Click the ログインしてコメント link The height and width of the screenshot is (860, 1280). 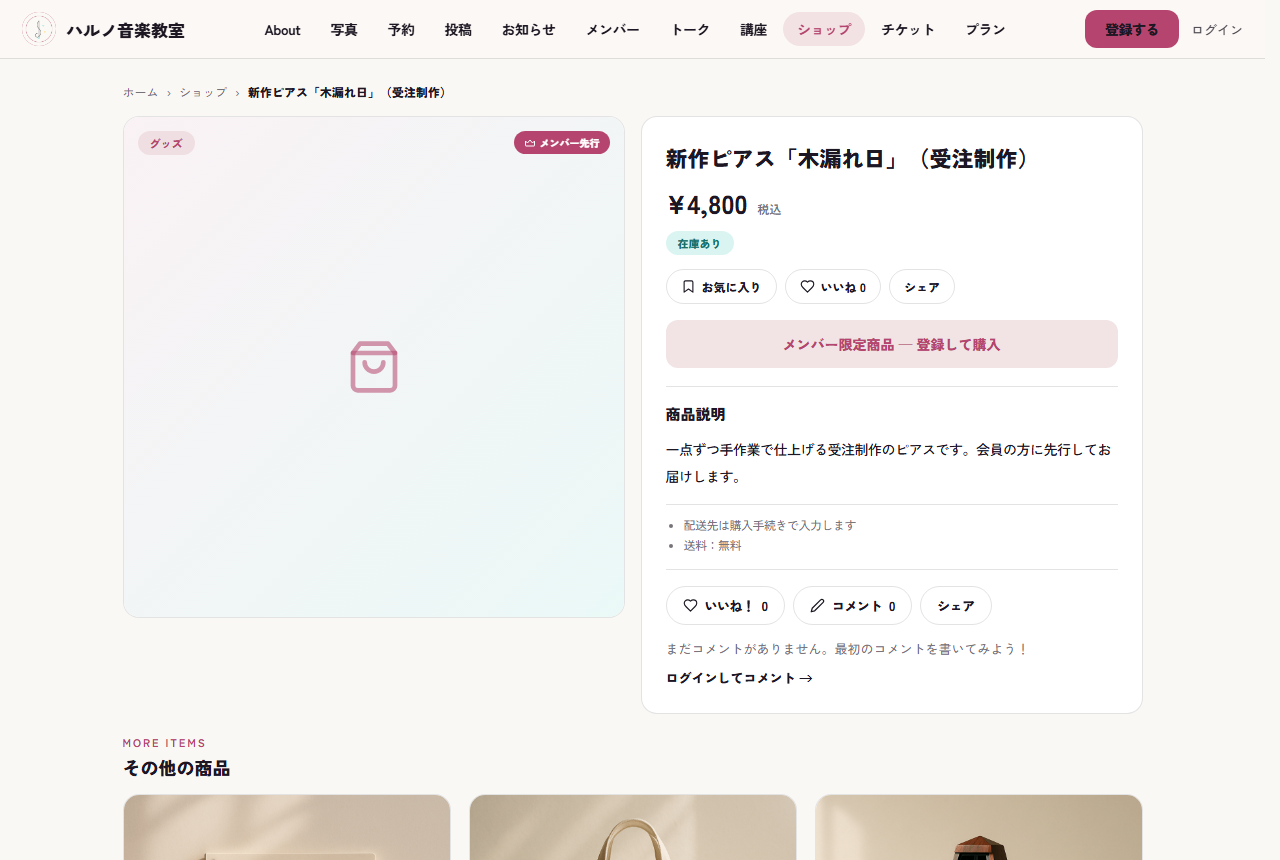(739, 678)
